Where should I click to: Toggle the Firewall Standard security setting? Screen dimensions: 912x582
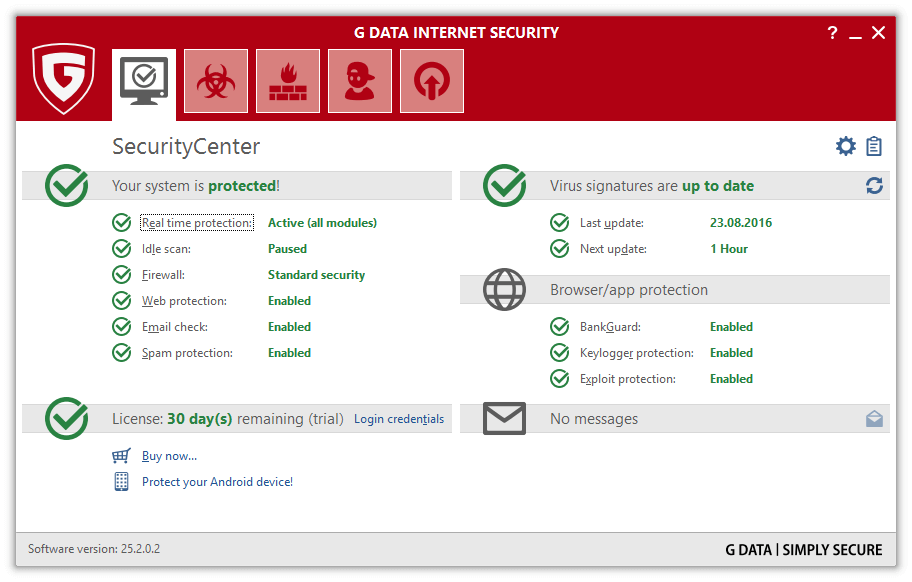coord(316,275)
